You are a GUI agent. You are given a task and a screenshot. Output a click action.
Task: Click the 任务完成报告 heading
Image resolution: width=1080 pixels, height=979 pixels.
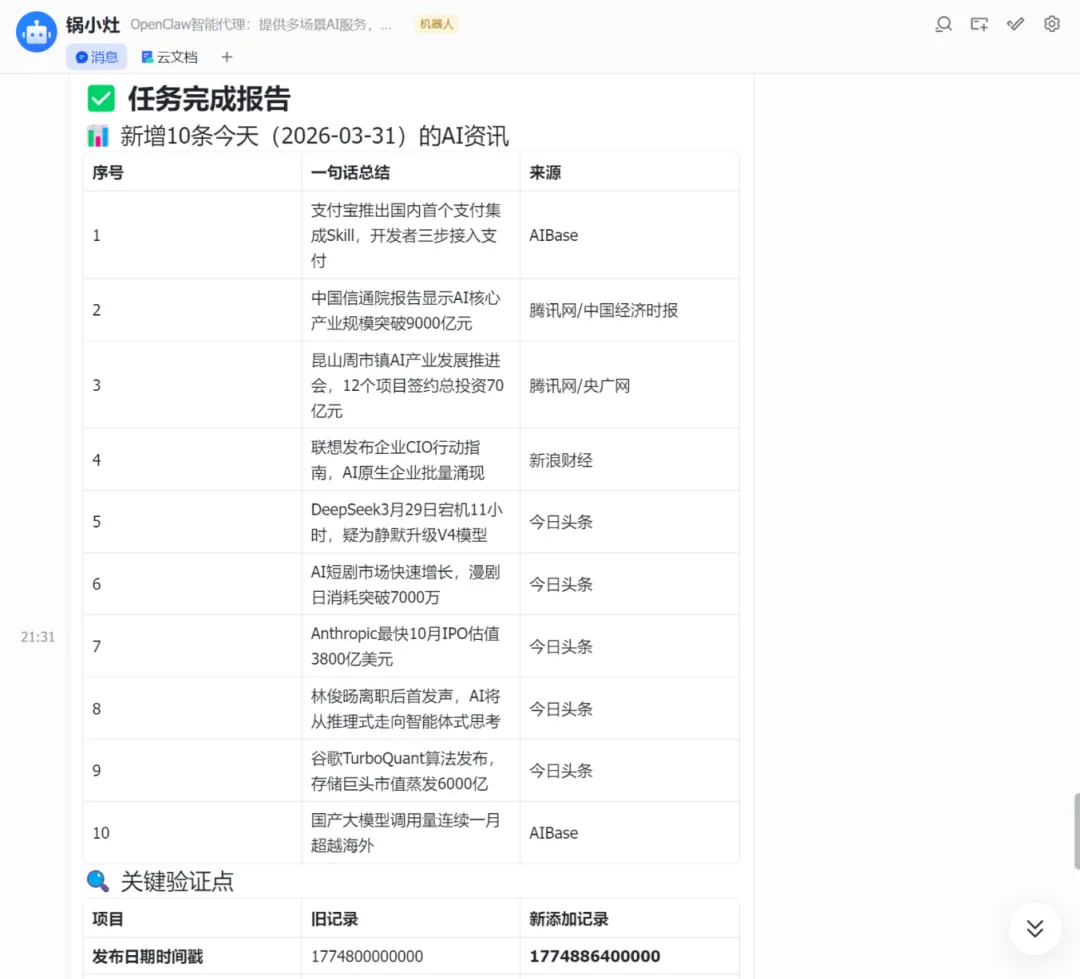coord(209,99)
